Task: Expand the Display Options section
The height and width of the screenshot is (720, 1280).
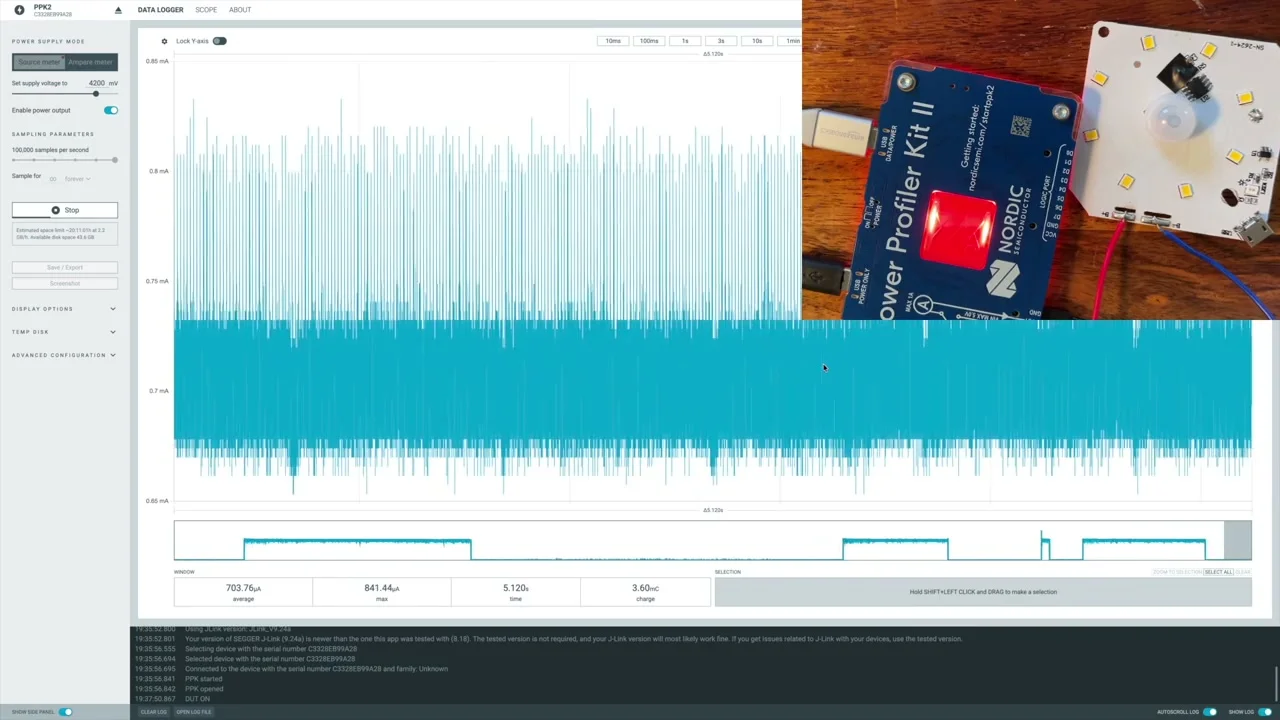Action: coord(64,309)
